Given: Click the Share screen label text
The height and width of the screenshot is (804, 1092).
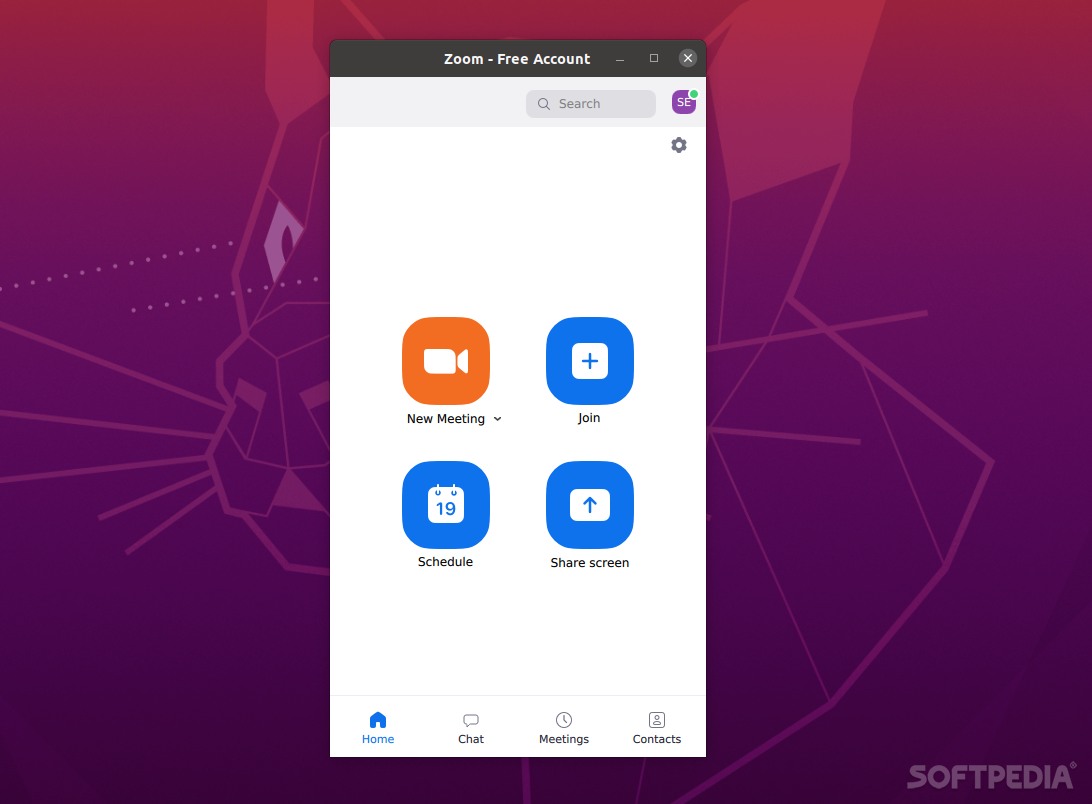Looking at the screenshot, I should (590, 563).
